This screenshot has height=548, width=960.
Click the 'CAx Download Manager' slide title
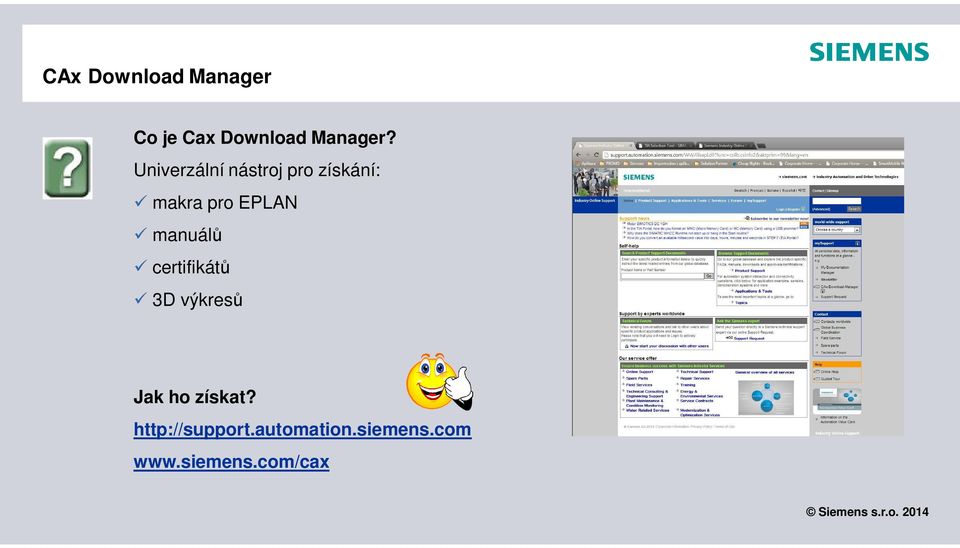coord(157,77)
